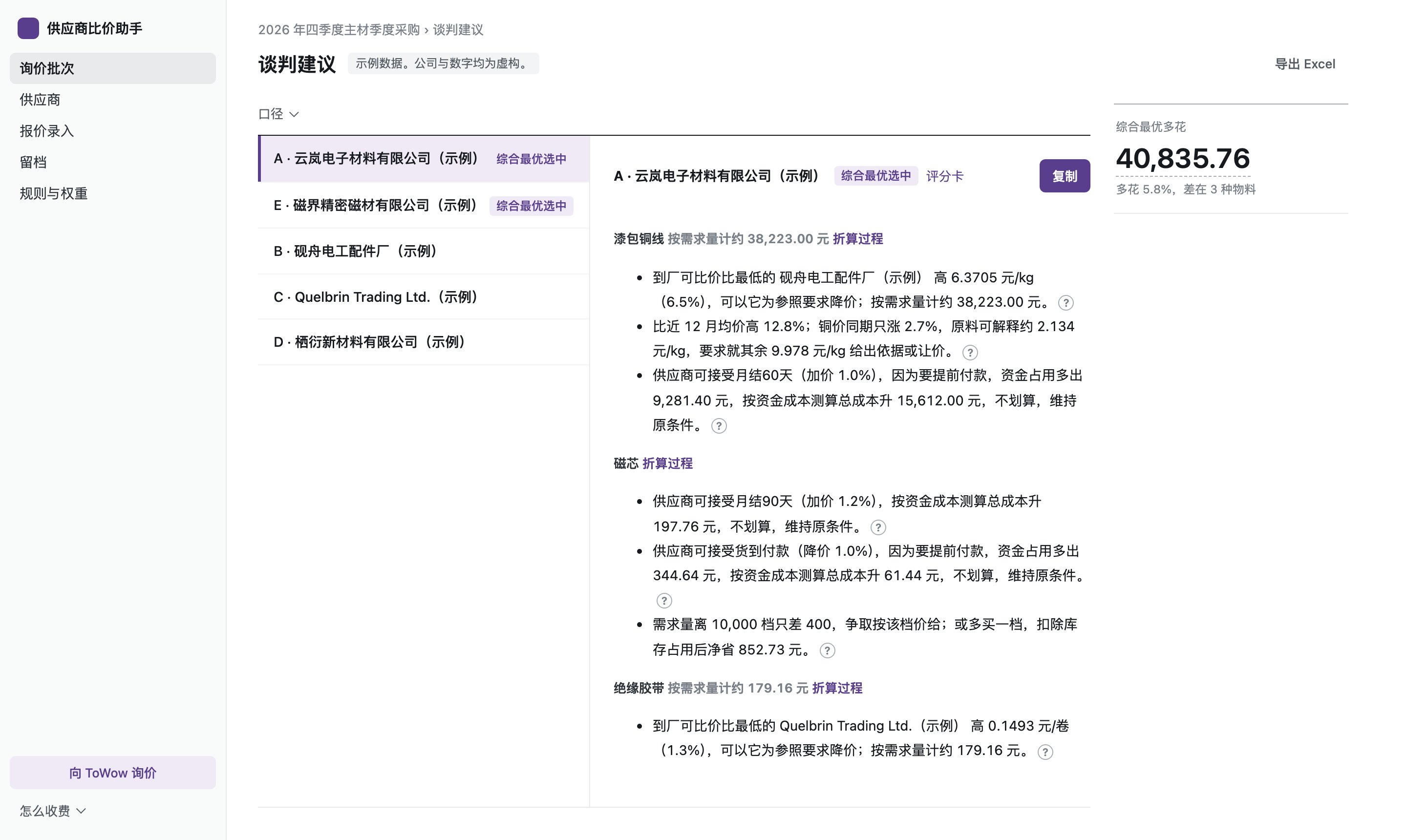Click 多花 5.8%，差在 3 种物料 text

[x=1185, y=189]
